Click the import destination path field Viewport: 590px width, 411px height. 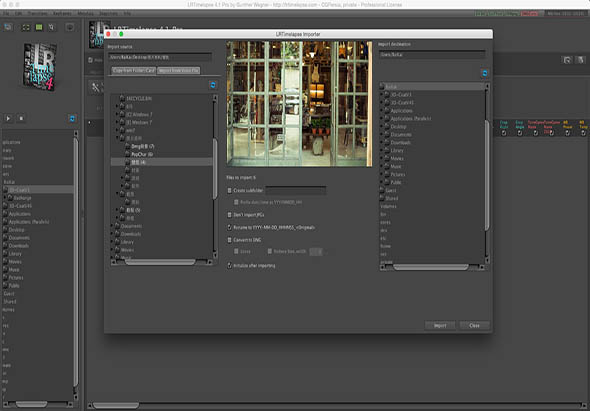(432, 55)
